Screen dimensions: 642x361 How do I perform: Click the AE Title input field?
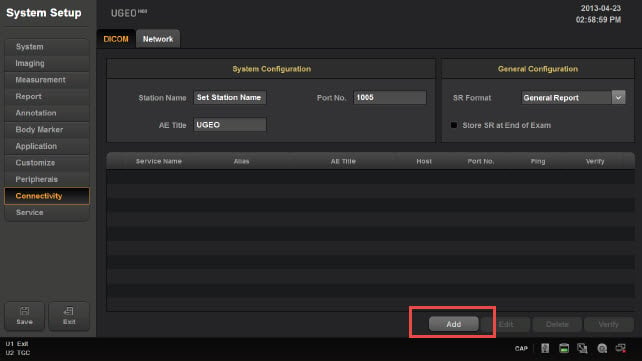230,125
